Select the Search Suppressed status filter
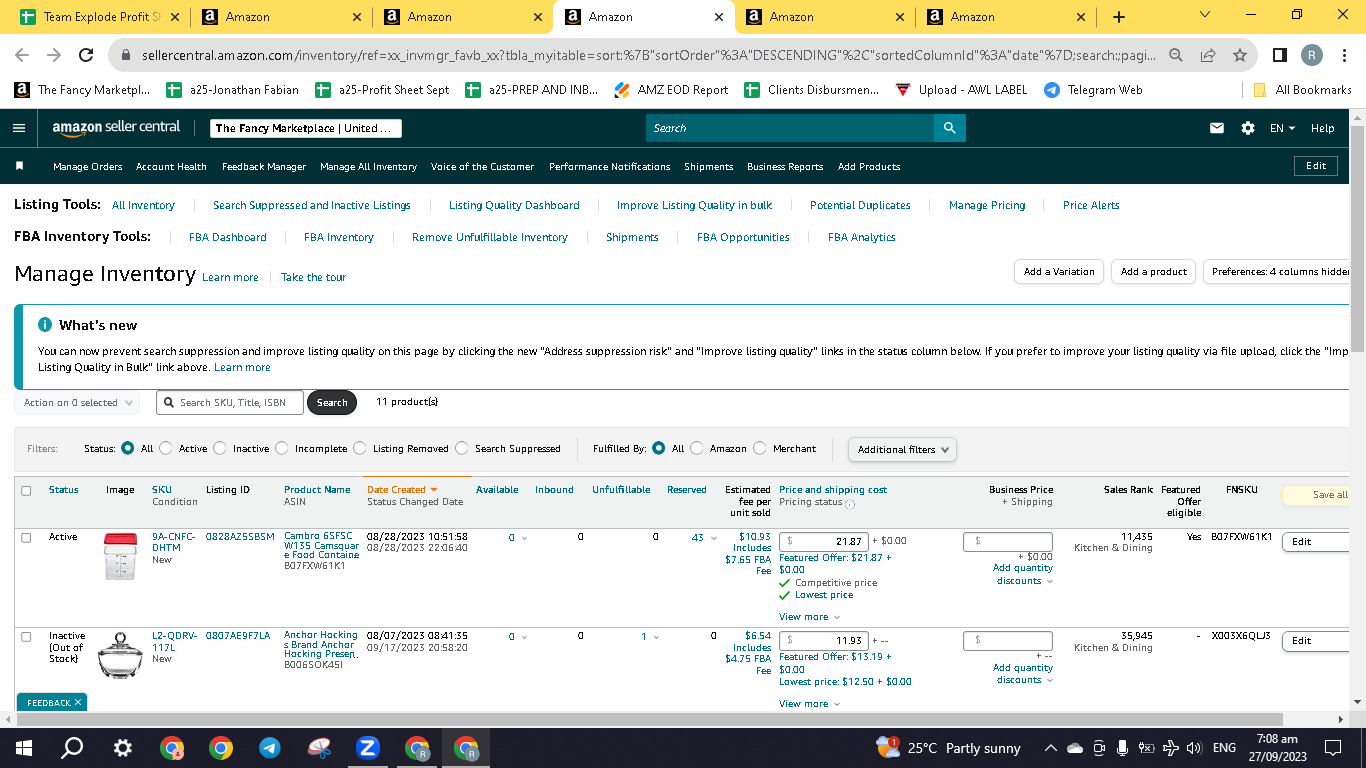Image resolution: width=1366 pixels, height=768 pixels. coord(462,449)
